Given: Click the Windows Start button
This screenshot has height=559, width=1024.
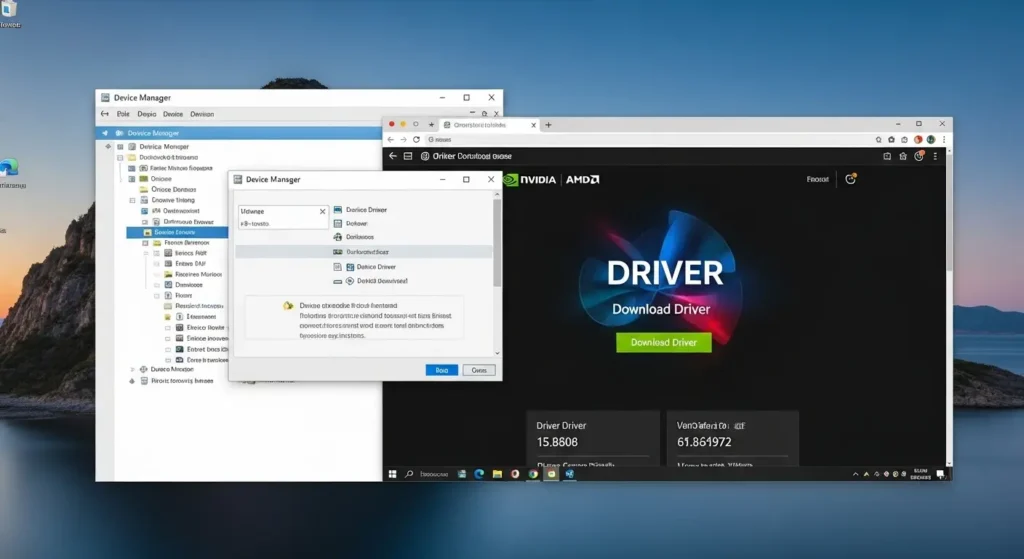Looking at the screenshot, I should point(392,473).
